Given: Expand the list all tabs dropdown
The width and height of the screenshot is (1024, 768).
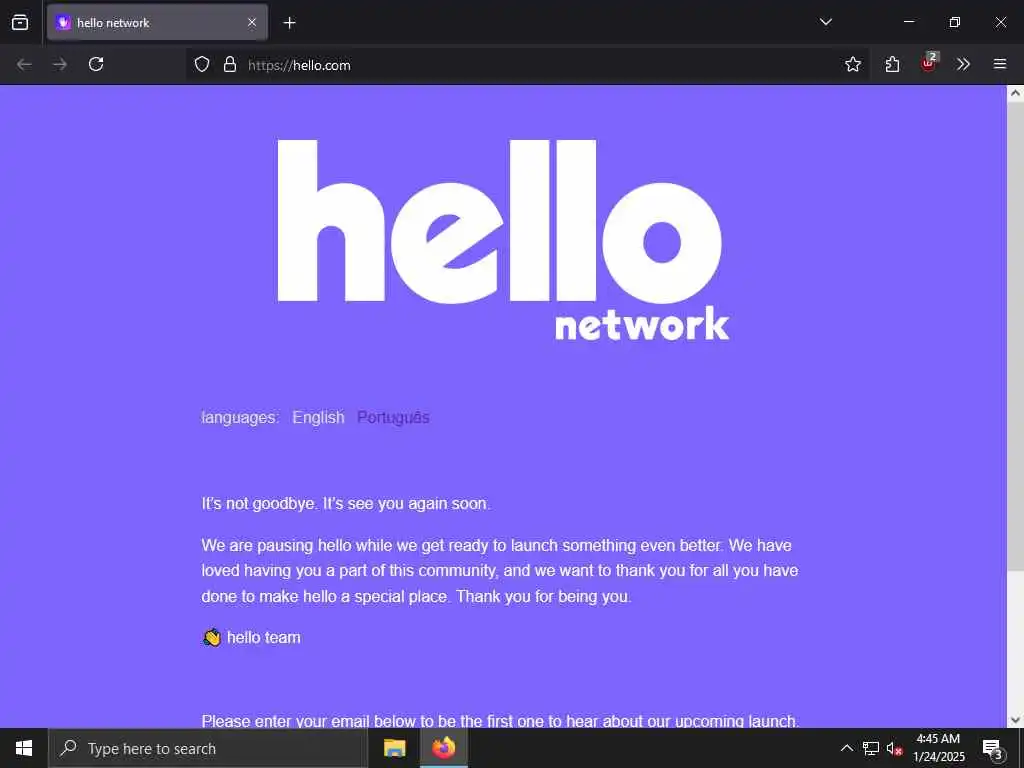Looking at the screenshot, I should coord(825,22).
